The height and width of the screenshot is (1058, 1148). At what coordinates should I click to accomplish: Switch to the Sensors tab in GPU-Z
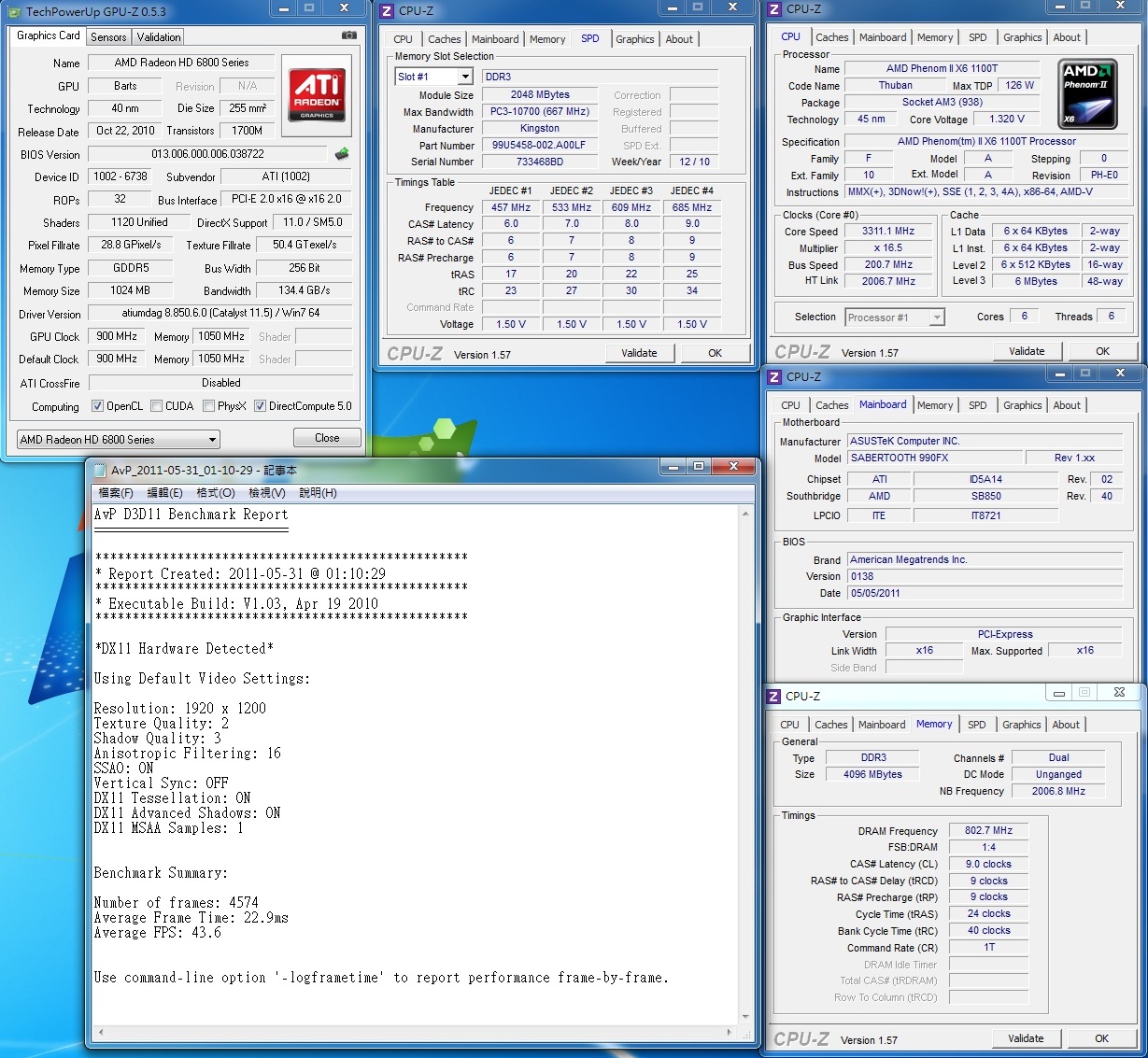coord(108,37)
